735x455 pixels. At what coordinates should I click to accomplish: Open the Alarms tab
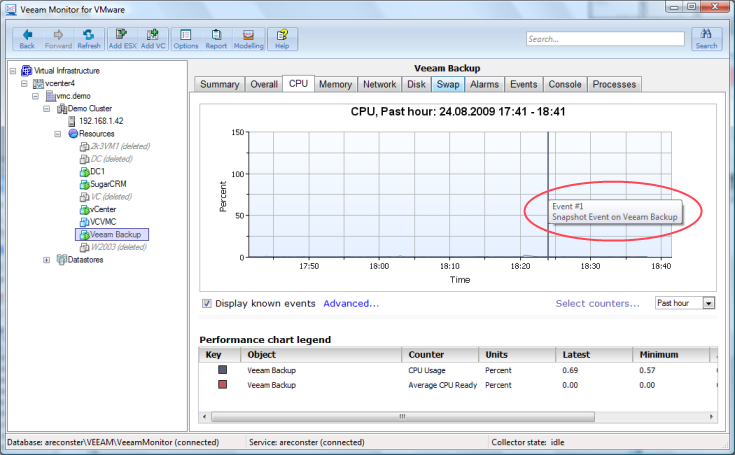(x=484, y=84)
